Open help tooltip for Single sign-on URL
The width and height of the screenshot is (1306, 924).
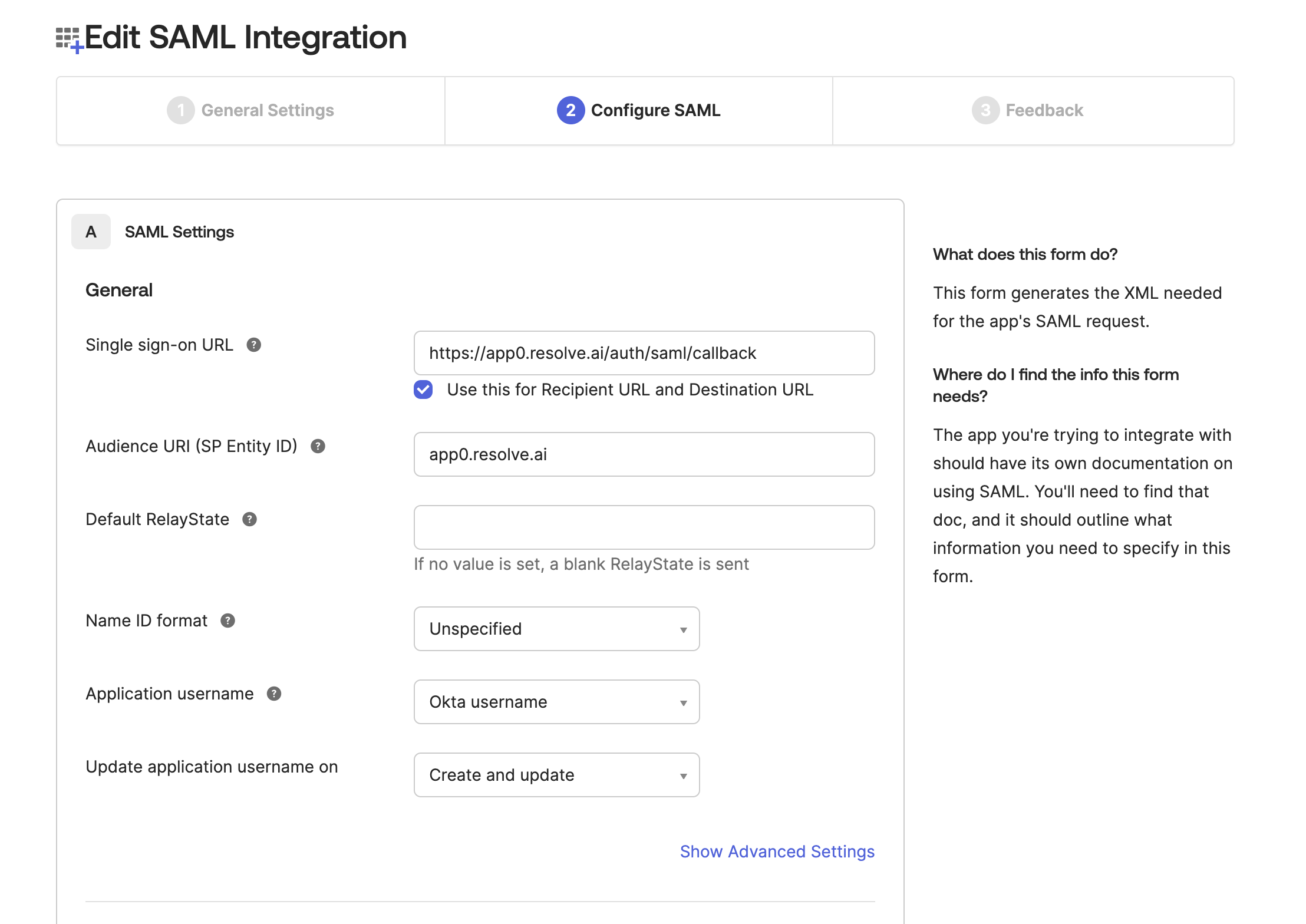[254, 345]
